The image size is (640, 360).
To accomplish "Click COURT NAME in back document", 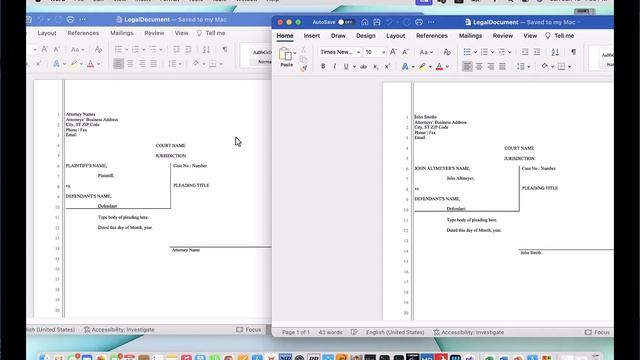I will [x=170, y=145].
